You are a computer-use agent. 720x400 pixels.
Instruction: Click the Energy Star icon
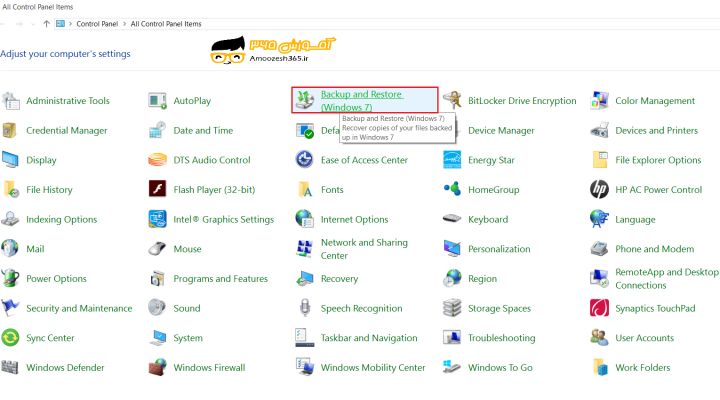click(x=452, y=160)
